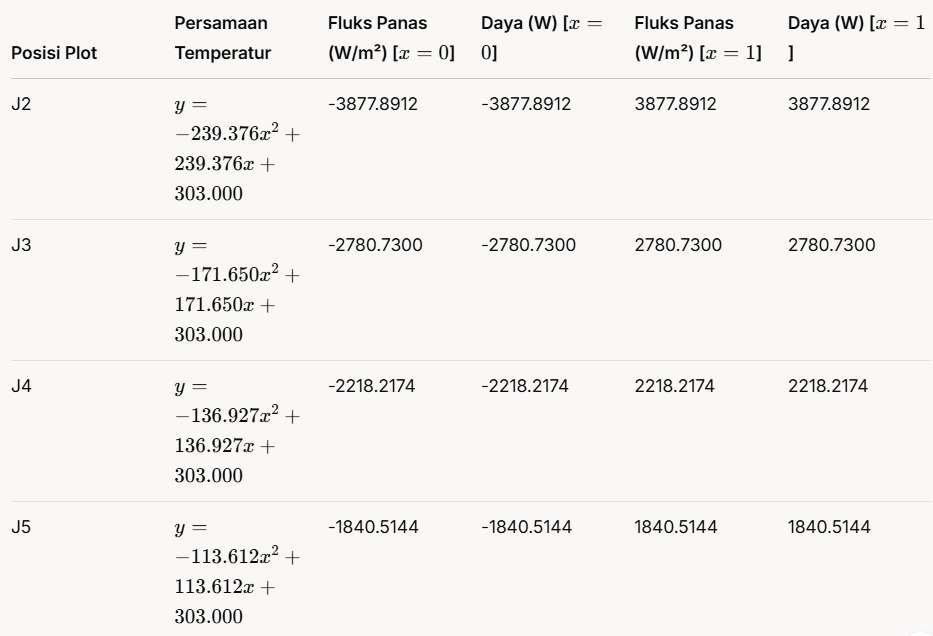Screen dimensions: 933x636
Task: Click the Daya (W) x=0 column header
Action: pos(539,36)
